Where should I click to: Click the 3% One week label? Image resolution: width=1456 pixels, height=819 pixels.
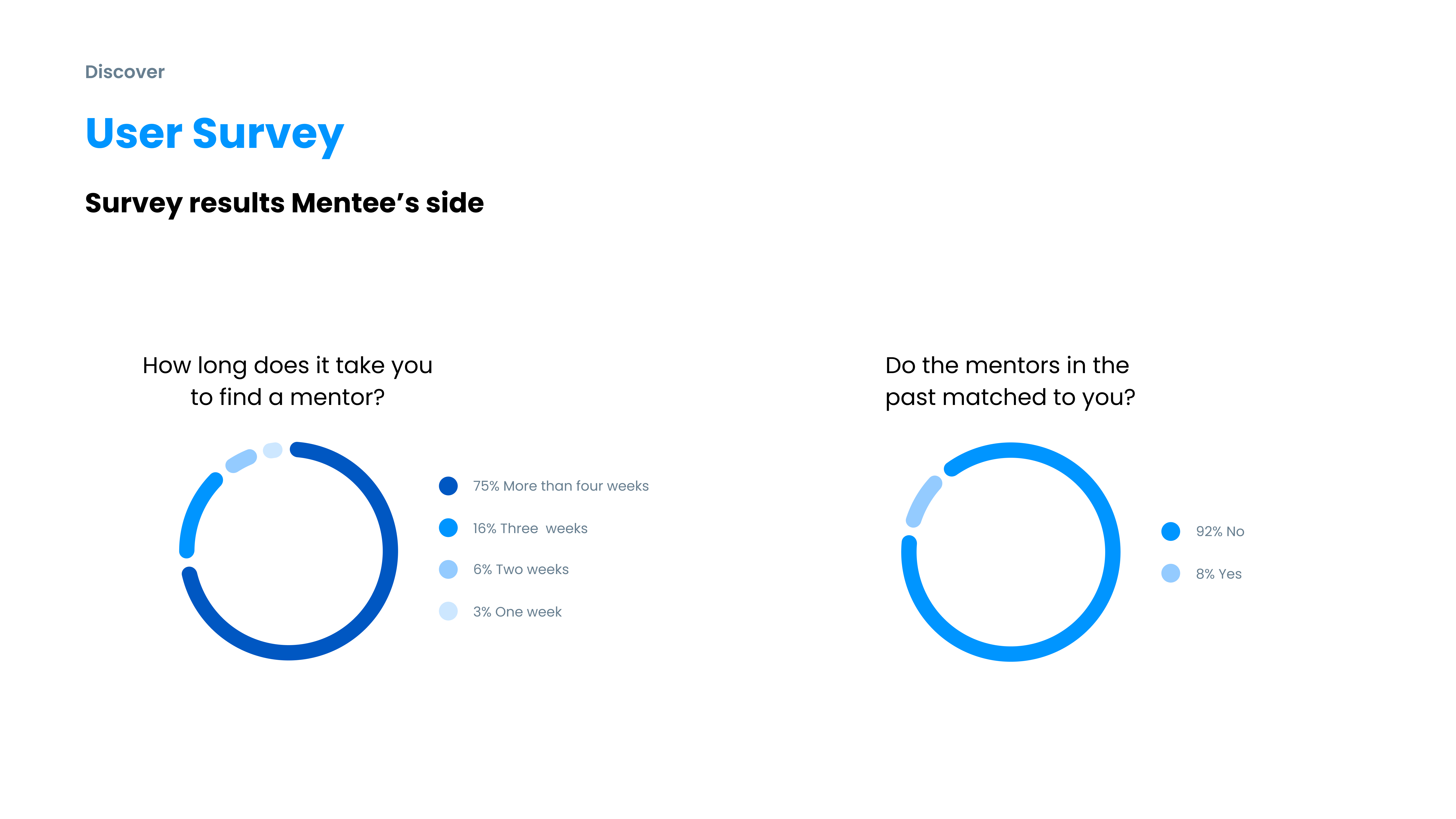coord(517,611)
